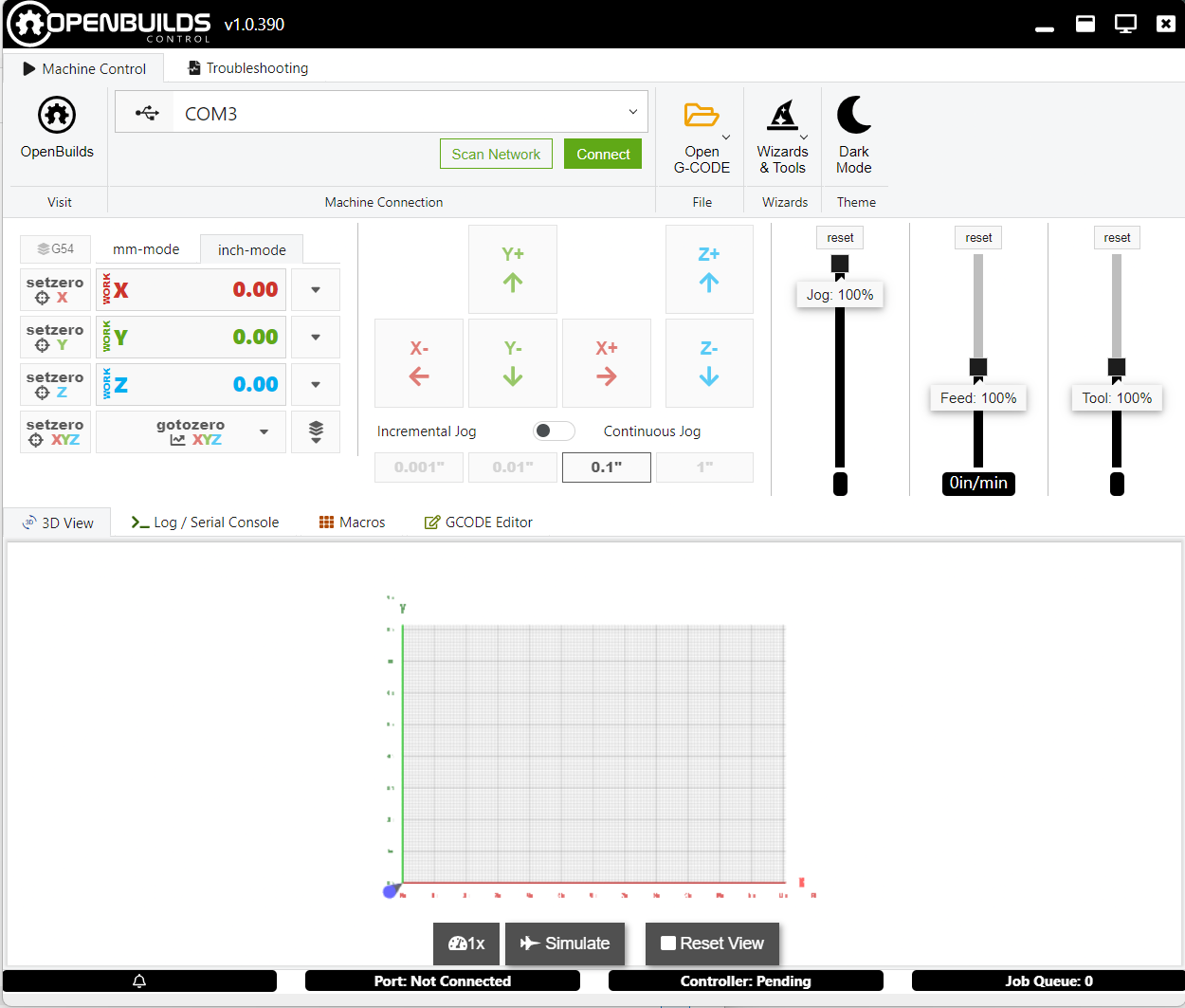Set zero for X axis
Screen dimensions: 1185x1008
pyautogui.click(x=55, y=289)
